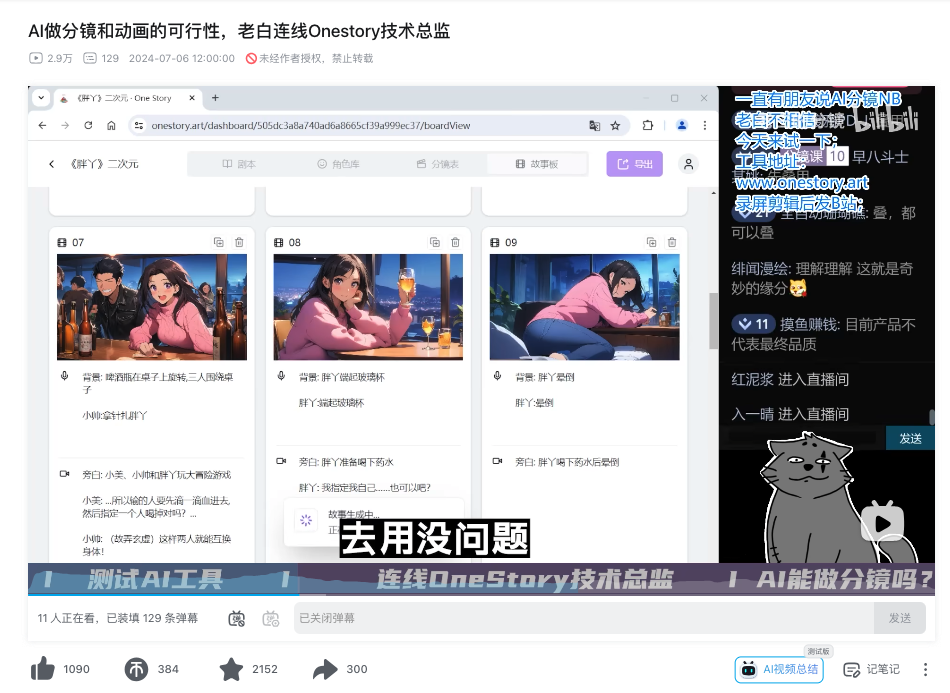Click text 背景: 胖丫端起玻璃杯

342,377
